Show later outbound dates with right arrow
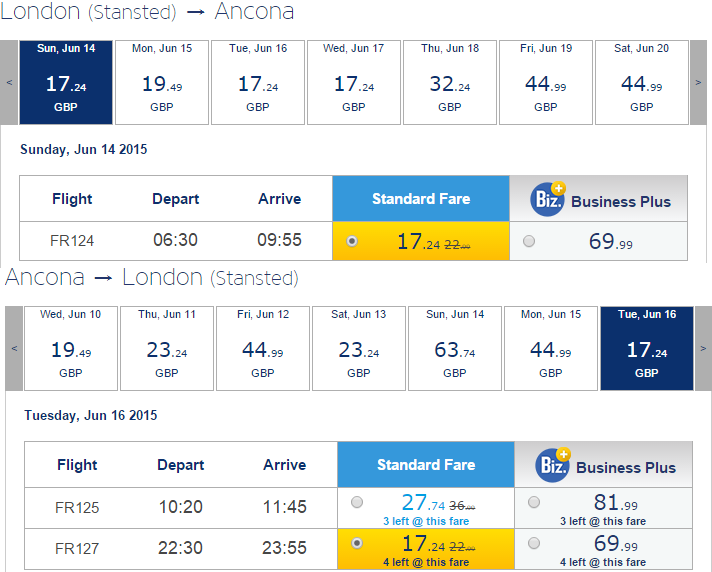Image resolution: width=712 pixels, height=572 pixels. (x=698, y=82)
